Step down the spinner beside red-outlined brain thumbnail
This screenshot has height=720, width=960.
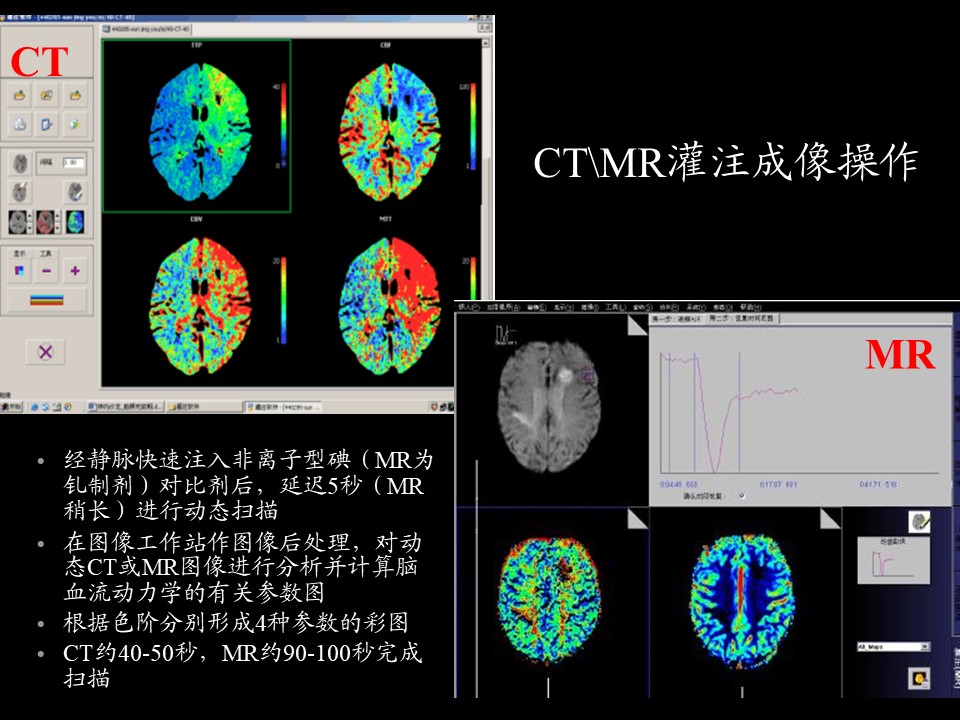(x=58, y=228)
